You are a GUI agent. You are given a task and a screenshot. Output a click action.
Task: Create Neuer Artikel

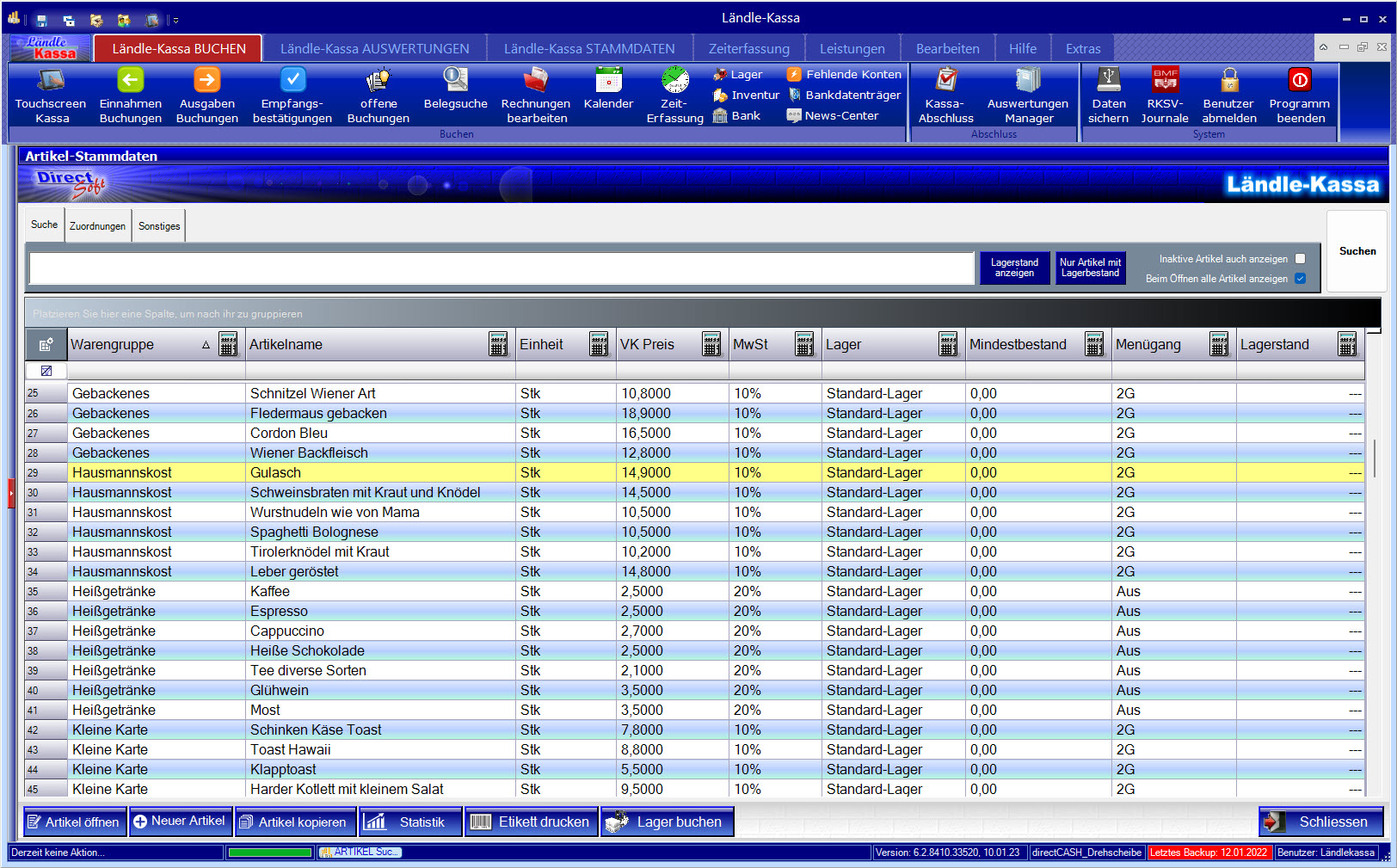coord(181,822)
